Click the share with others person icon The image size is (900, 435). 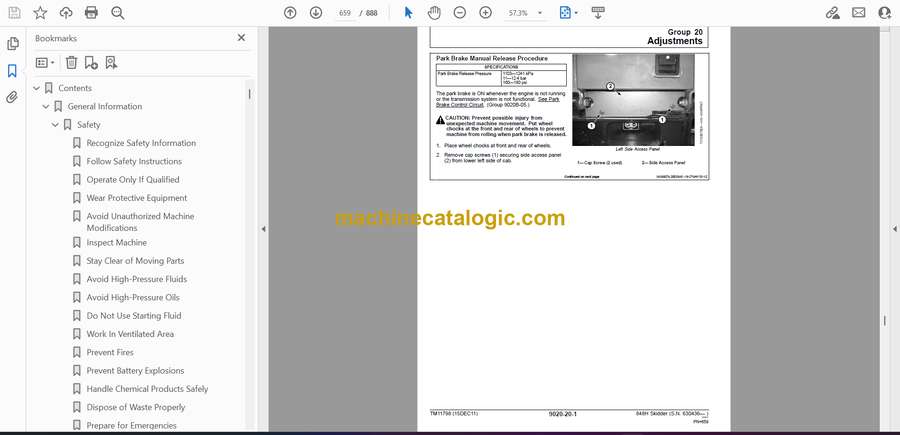pyautogui.click(x=885, y=13)
